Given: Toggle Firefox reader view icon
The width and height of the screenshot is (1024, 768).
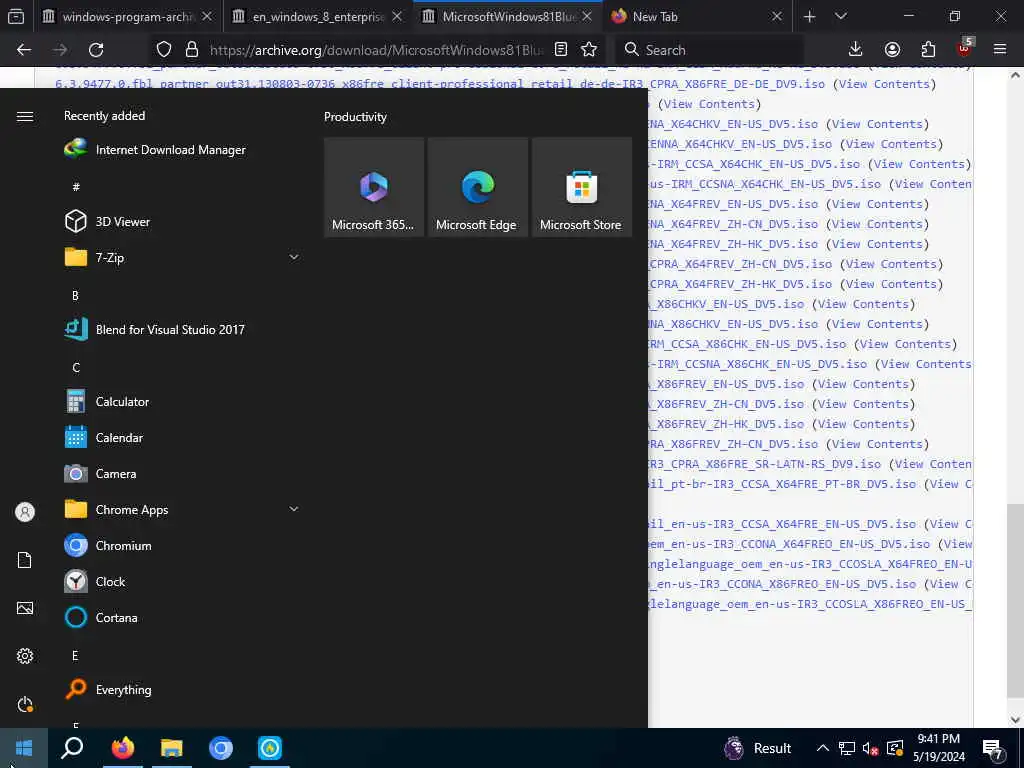Looking at the screenshot, I should click(560, 50).
